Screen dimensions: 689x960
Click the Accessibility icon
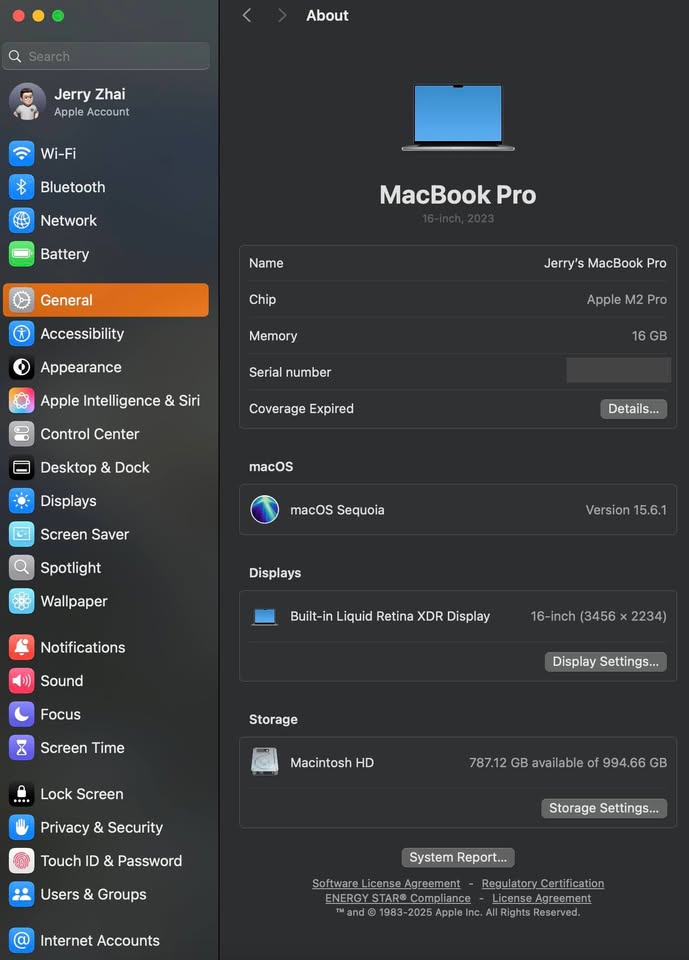coord(21,334)
